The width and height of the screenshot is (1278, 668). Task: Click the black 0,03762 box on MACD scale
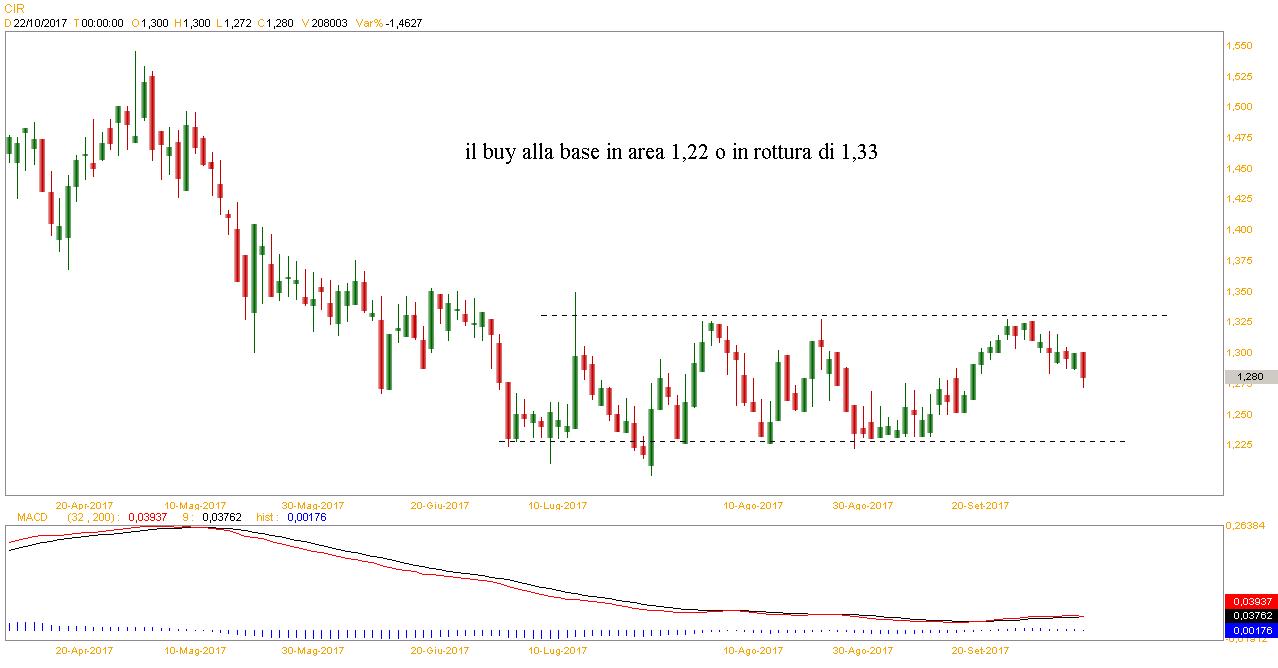(1250, 616)
